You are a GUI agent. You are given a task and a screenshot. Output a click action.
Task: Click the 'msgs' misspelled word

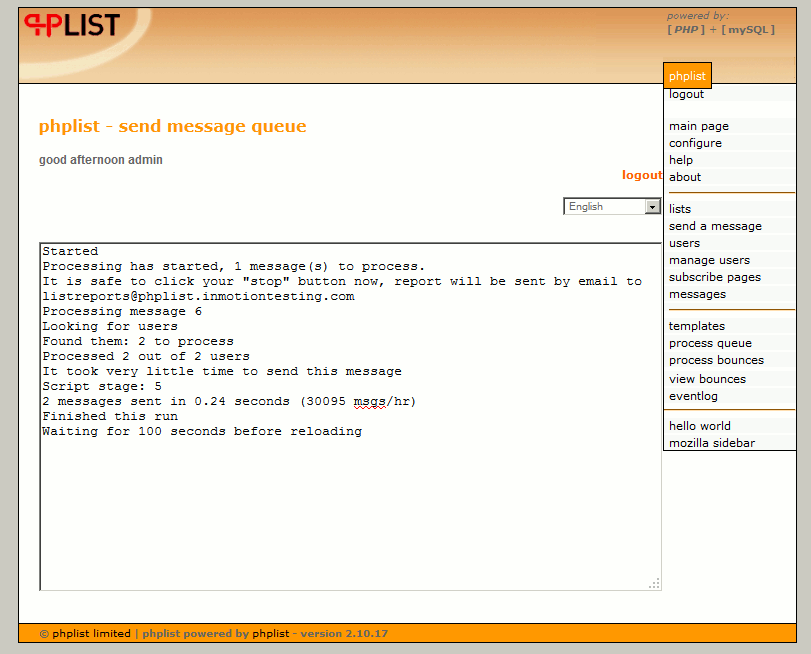click(369, 402)
